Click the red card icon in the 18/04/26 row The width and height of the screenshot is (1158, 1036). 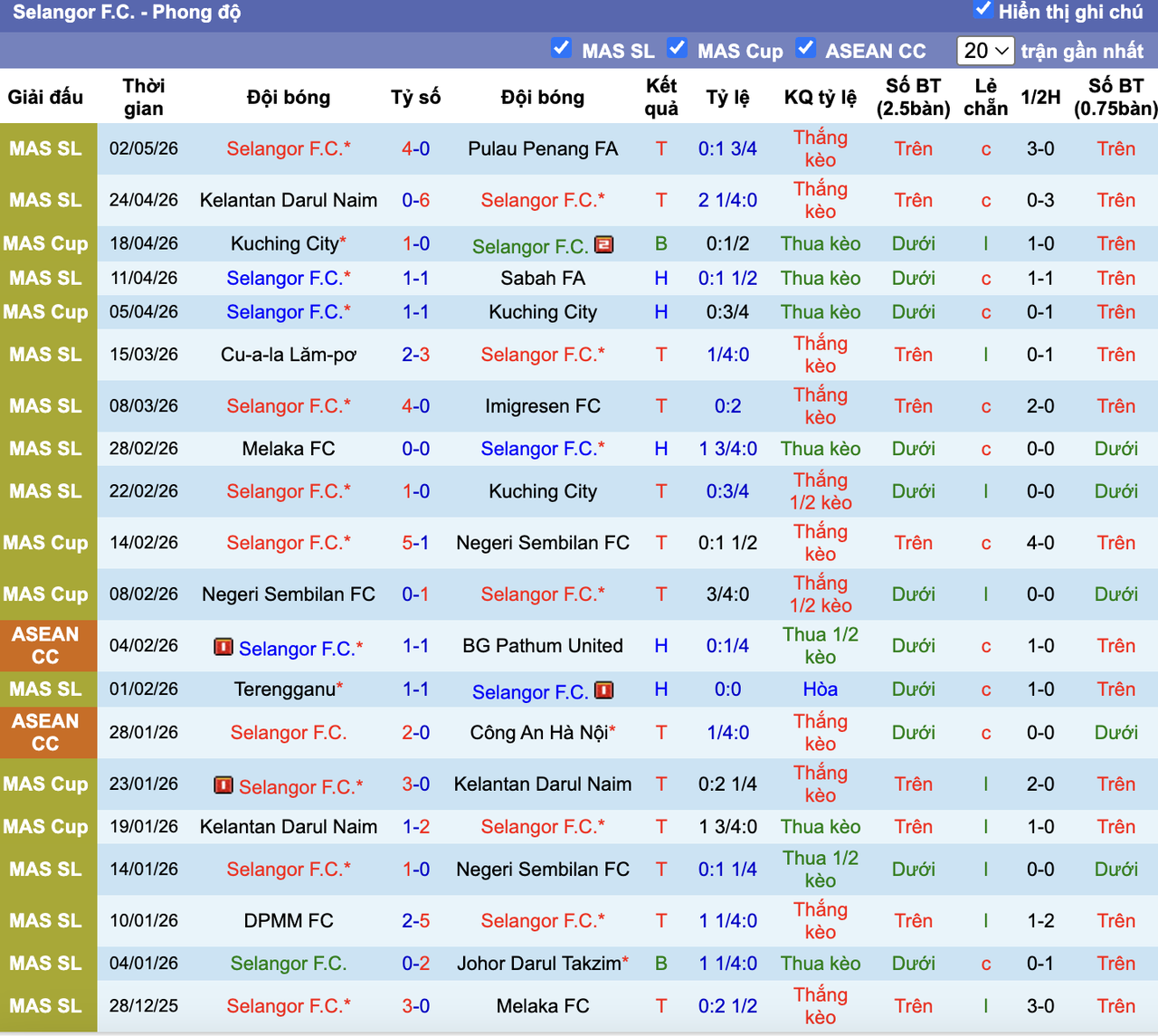click(x=603, y=244)
